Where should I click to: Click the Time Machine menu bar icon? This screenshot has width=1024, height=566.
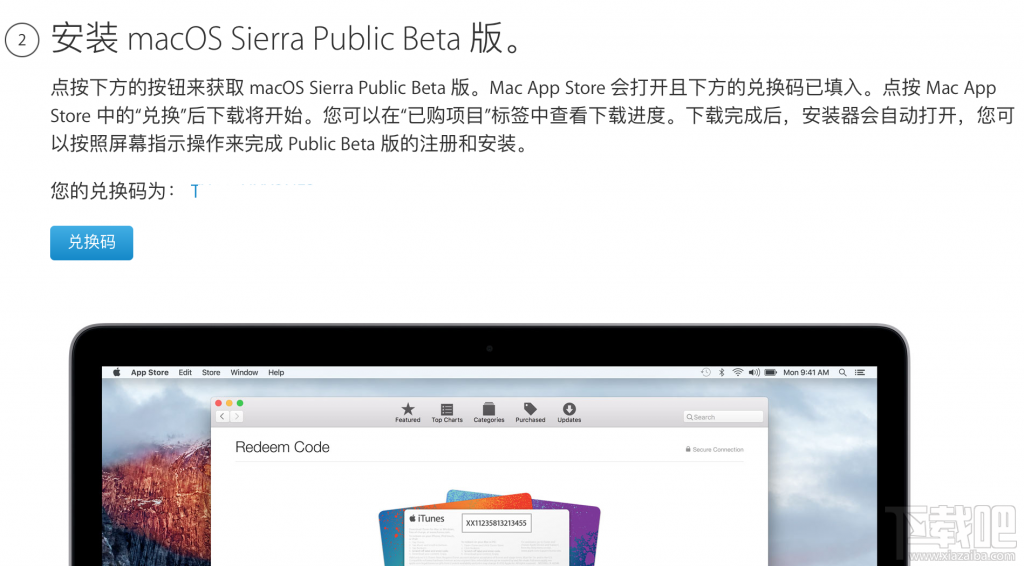[x=706, y=372]
